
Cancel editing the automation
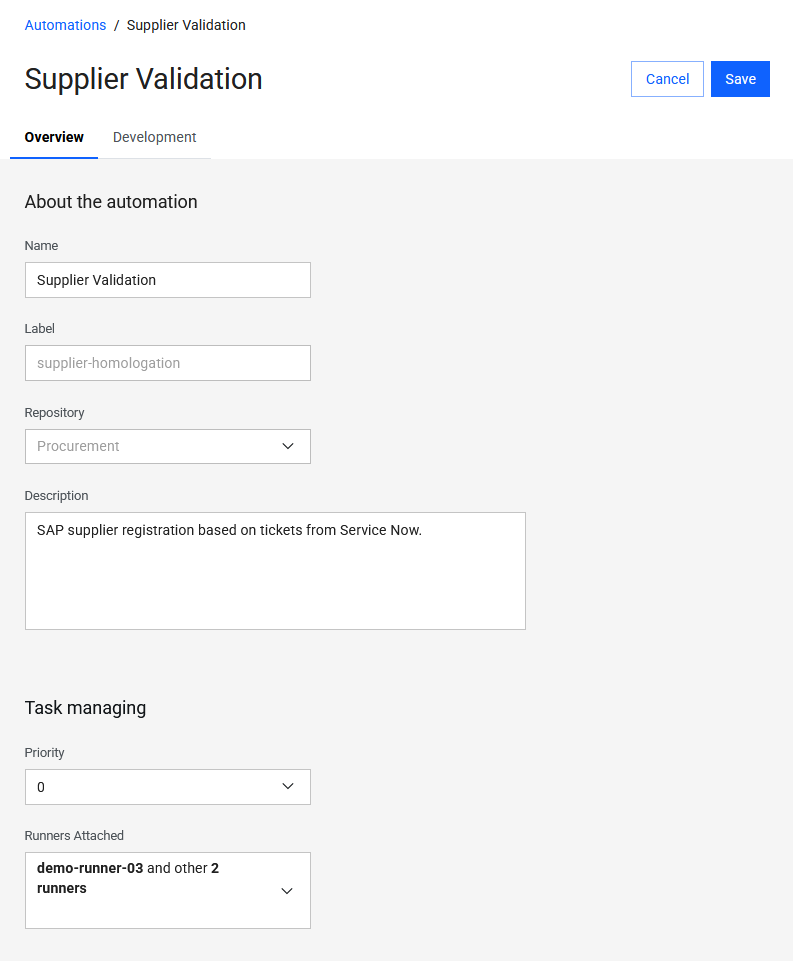pyautogui.click(x=666, y=78)
